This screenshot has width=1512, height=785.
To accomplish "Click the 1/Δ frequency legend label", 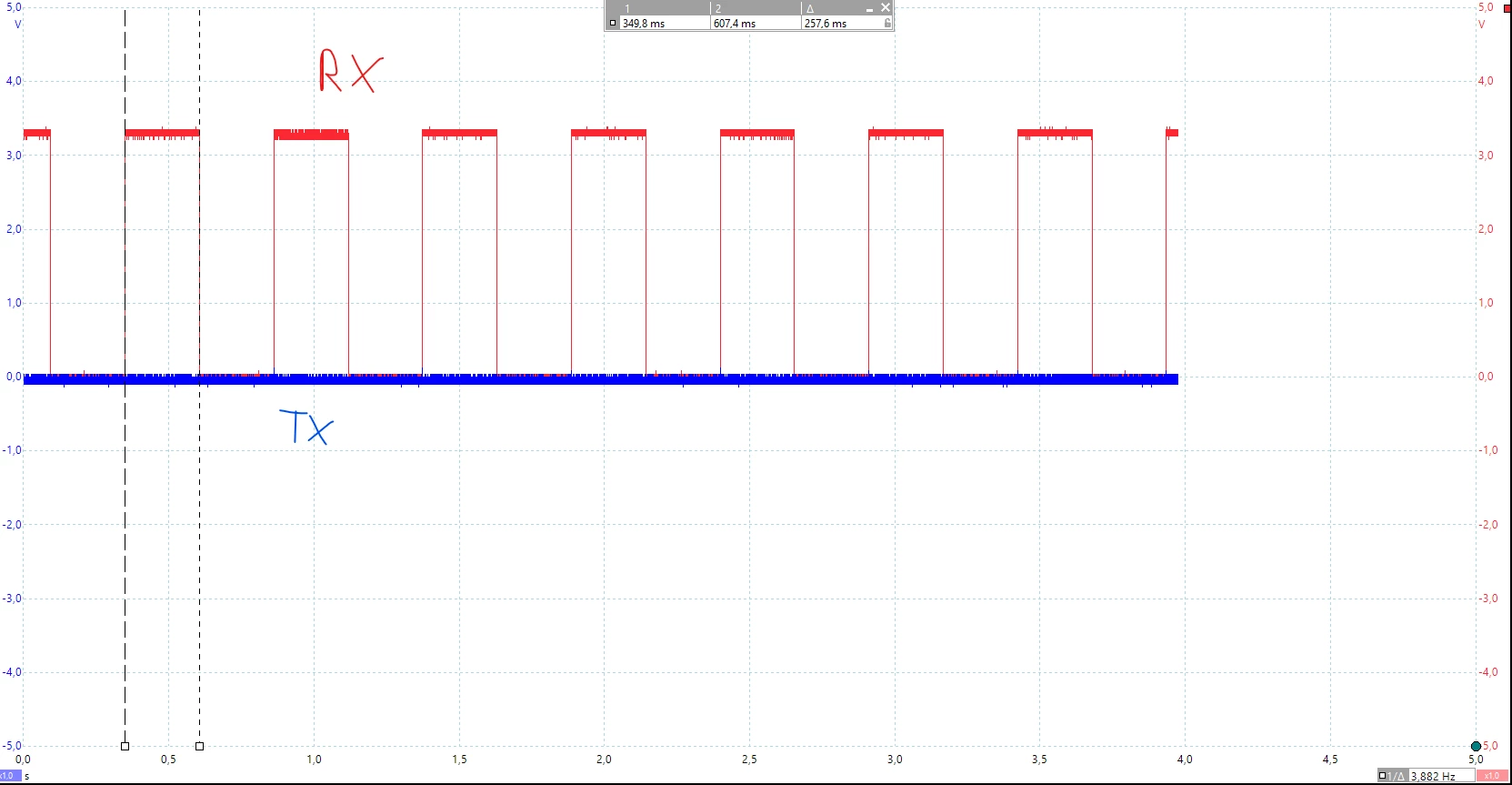I will click(x=1397, y=776).
